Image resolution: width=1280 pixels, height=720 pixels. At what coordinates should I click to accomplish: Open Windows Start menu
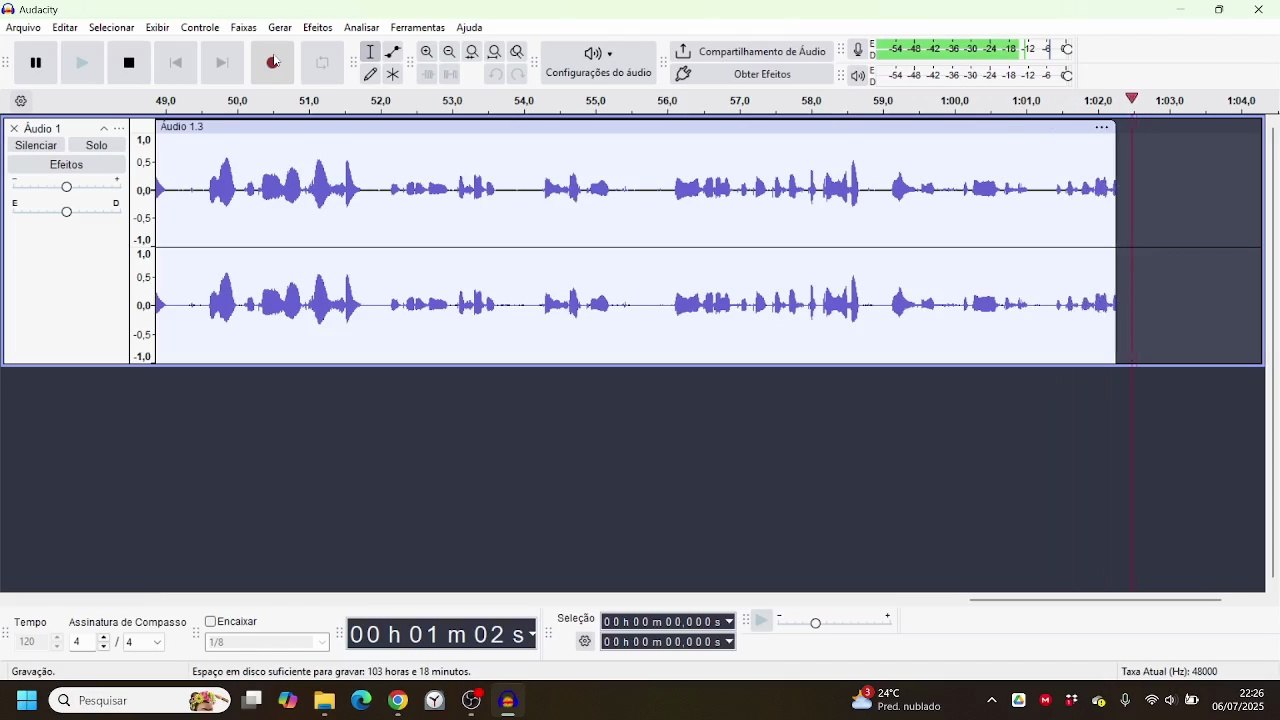[x=27, y=700]
